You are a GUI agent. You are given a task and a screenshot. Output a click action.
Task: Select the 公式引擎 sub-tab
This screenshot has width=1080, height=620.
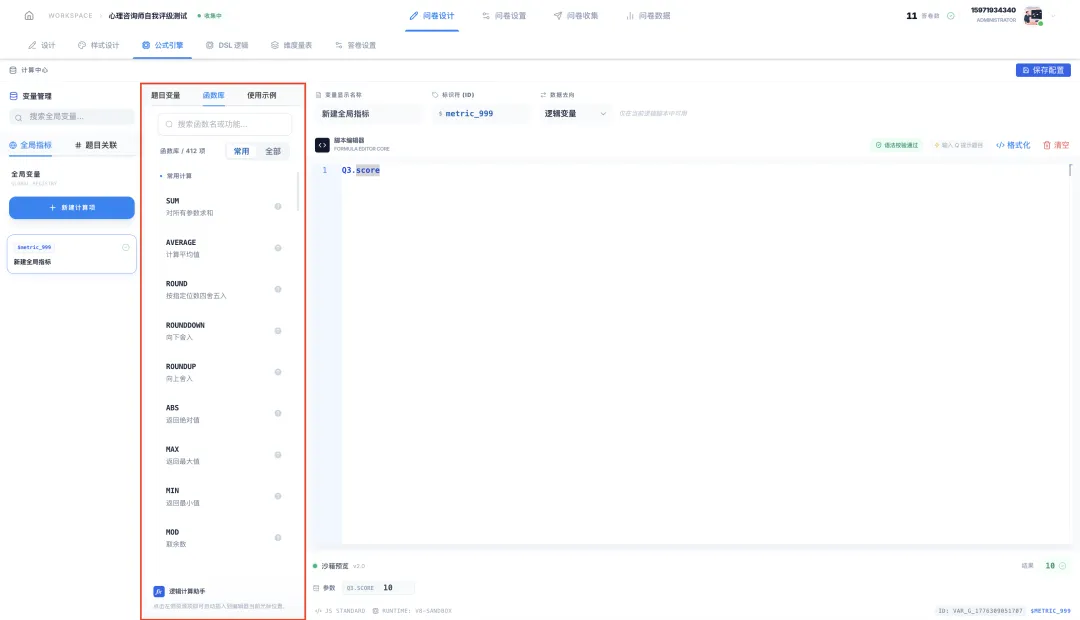pos(163,45)
